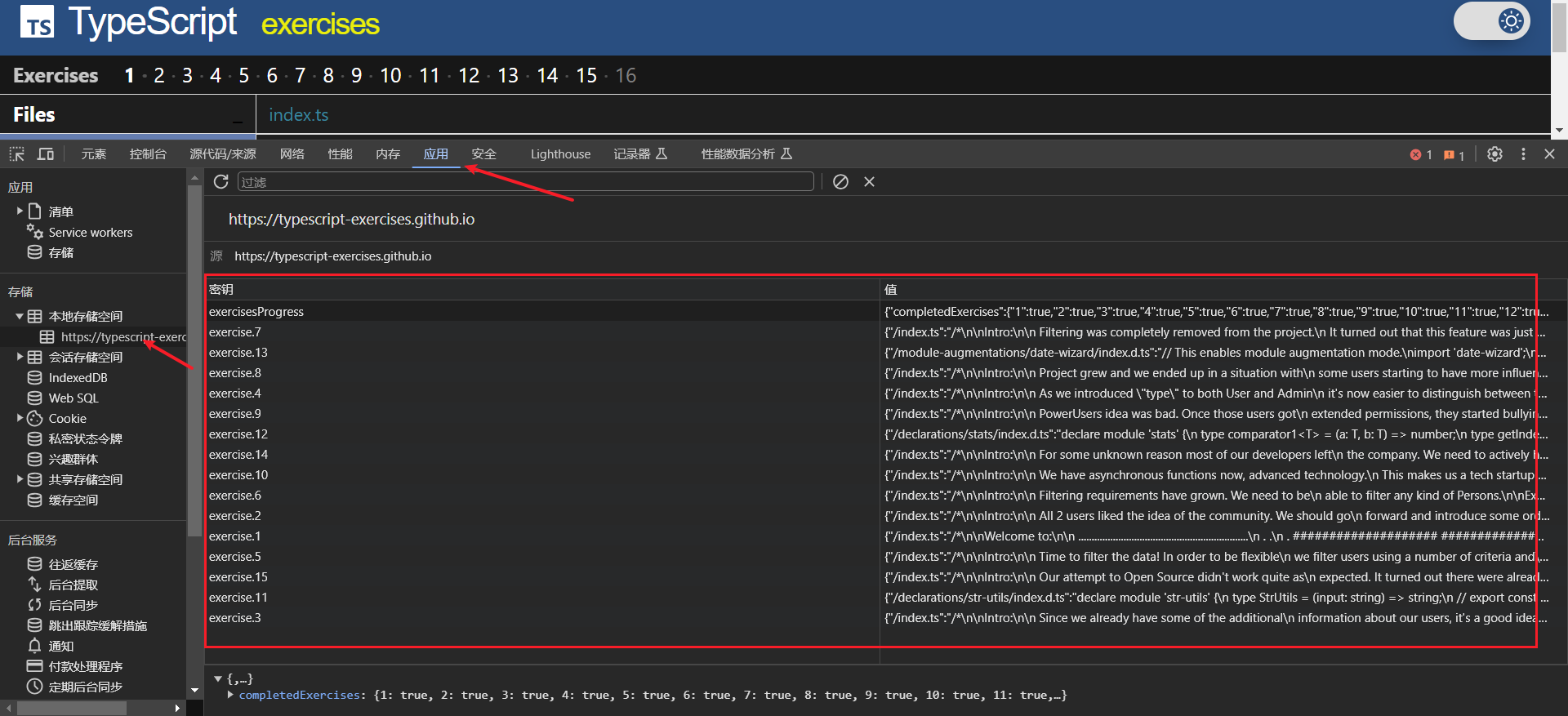Select 私密状态令牌 in the sidebar
The height and width of the screenshot is (716, 1568).
85,438
